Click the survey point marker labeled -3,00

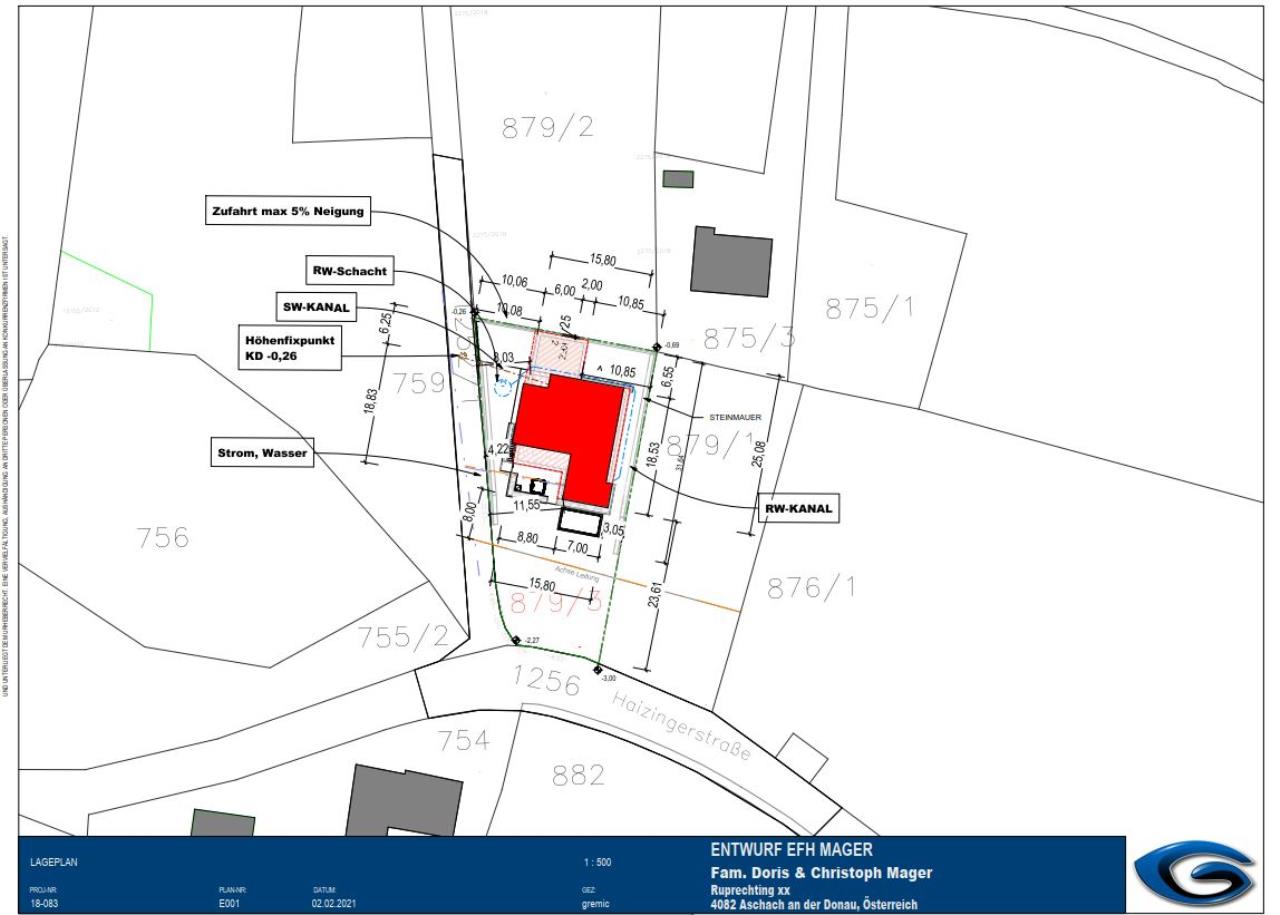pyautogui.click(x=597, y=670)
